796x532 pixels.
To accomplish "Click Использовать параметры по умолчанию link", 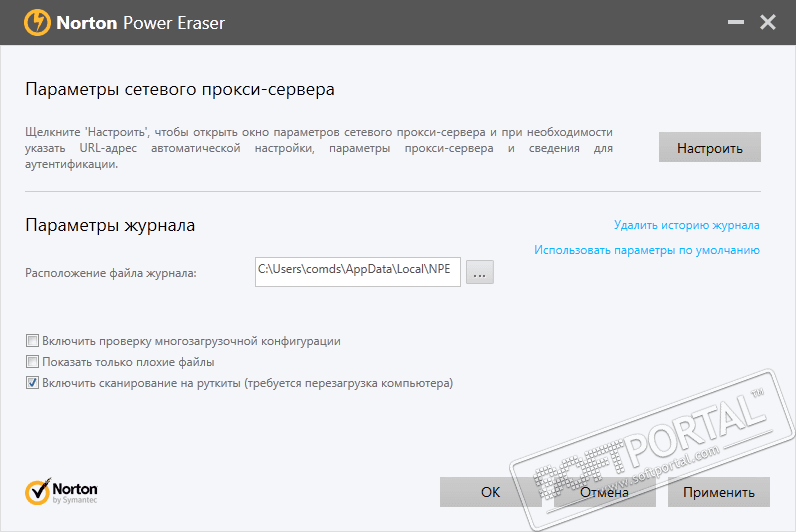I will click(647, 250).
